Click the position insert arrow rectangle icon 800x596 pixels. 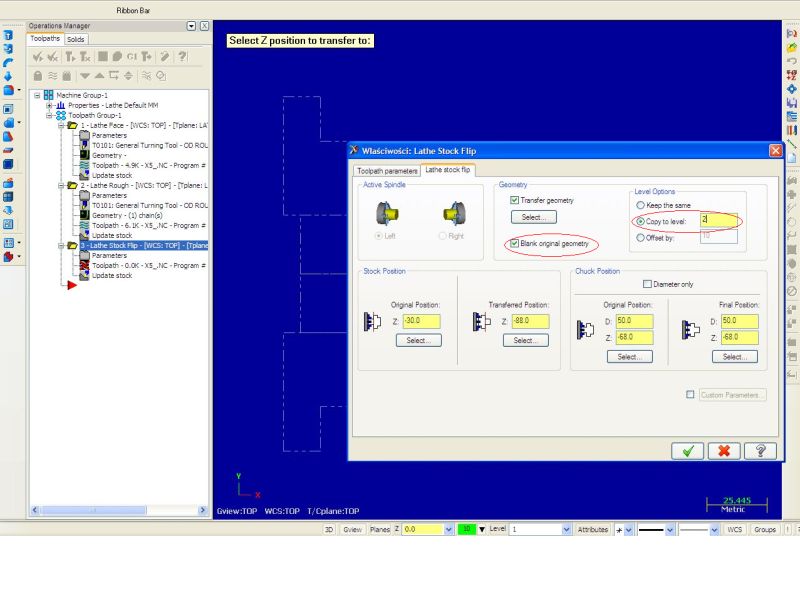click(114, 76)
